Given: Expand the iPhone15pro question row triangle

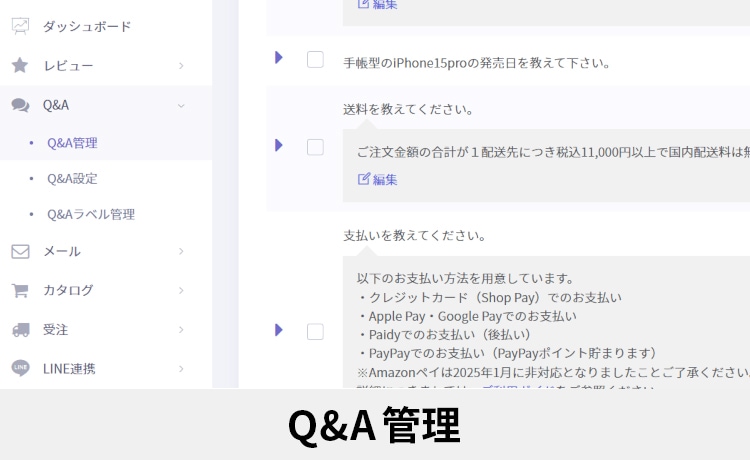Looking at the screenshot, I should 279,57.
